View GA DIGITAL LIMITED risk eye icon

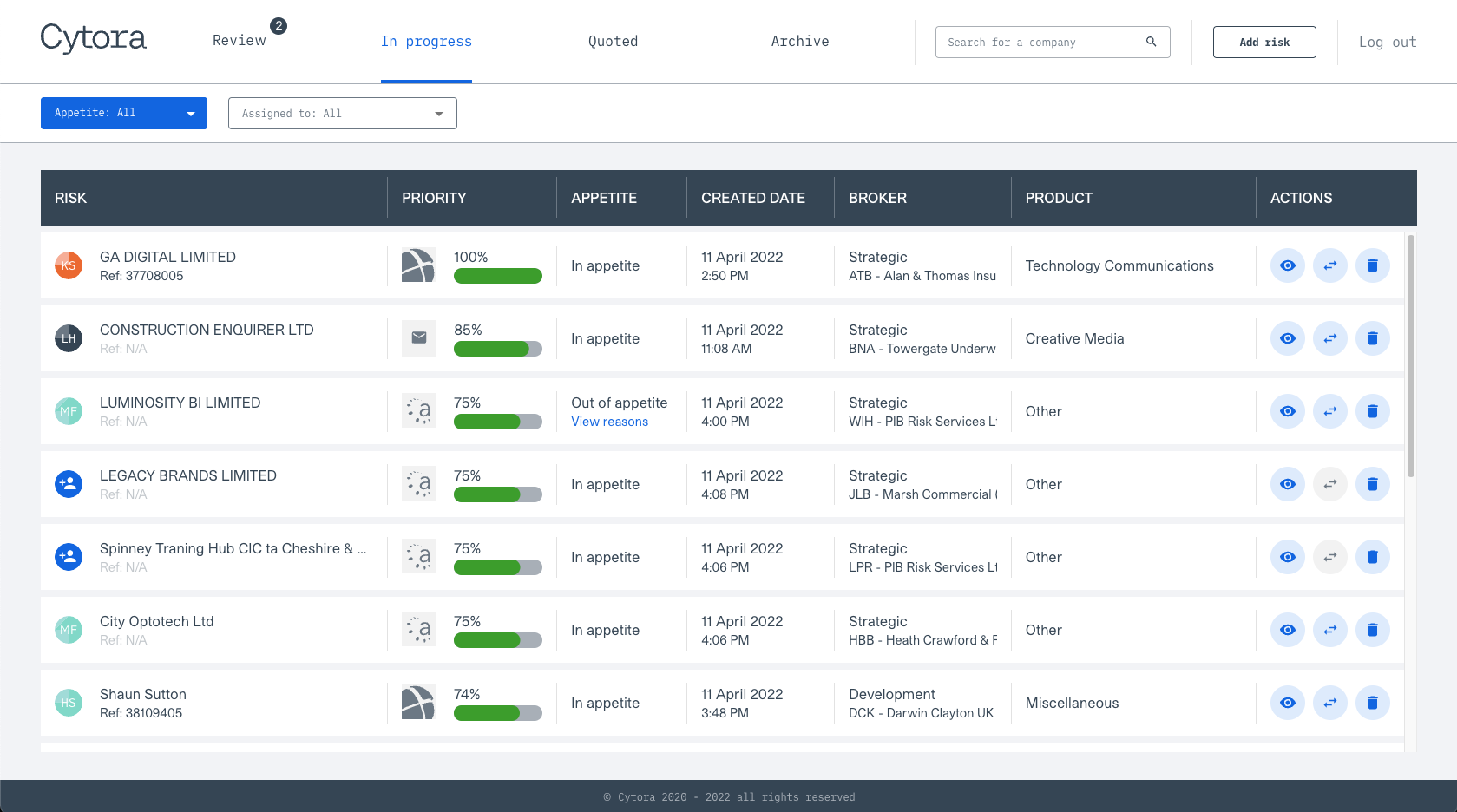(x=1288, y=265)
